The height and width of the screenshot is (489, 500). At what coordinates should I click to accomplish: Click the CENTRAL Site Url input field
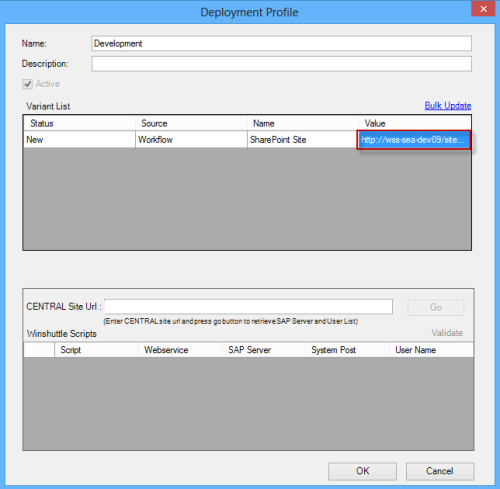[x=248, y=307]
